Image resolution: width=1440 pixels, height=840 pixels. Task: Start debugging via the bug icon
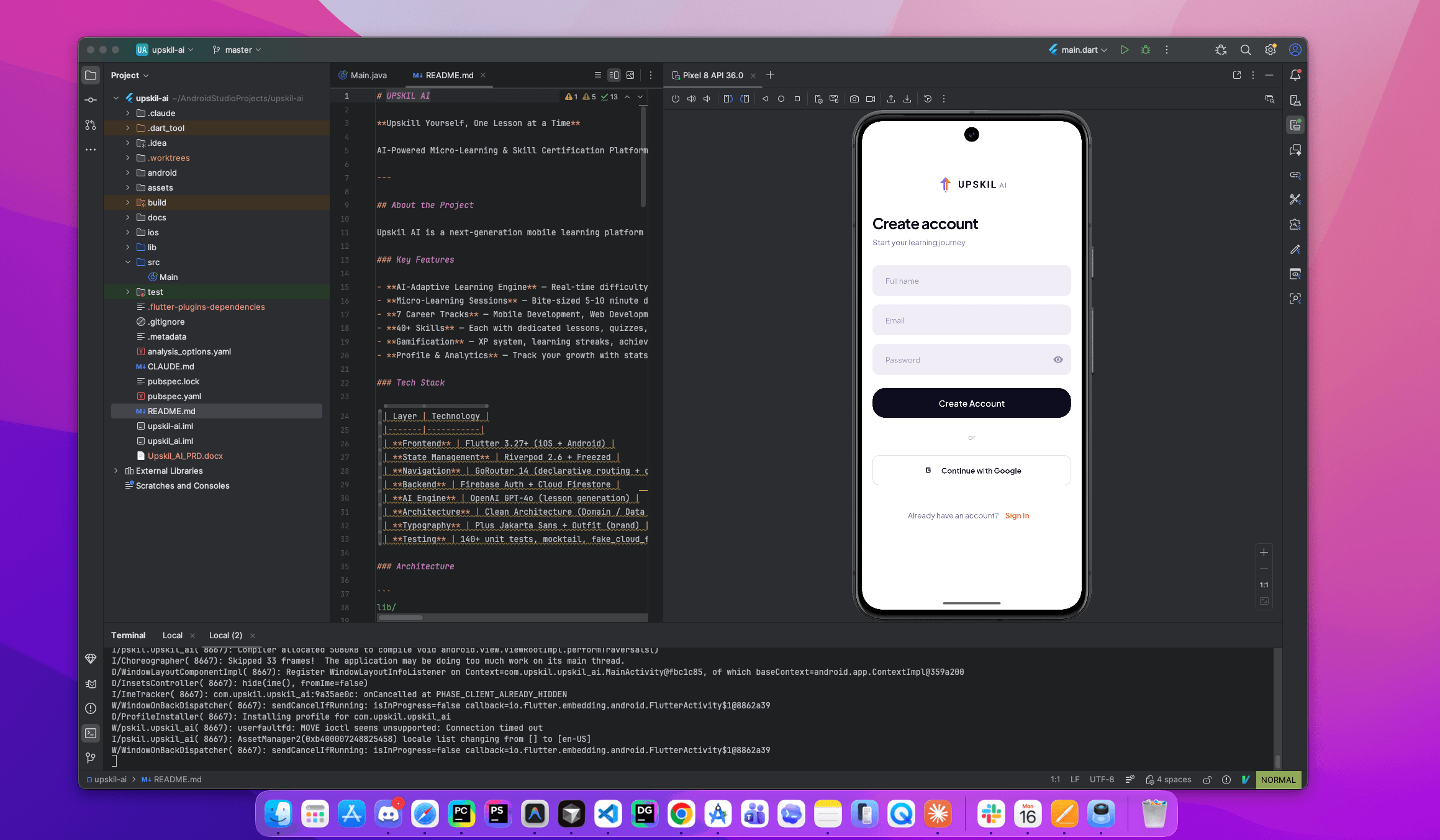tap(1146, 50)
